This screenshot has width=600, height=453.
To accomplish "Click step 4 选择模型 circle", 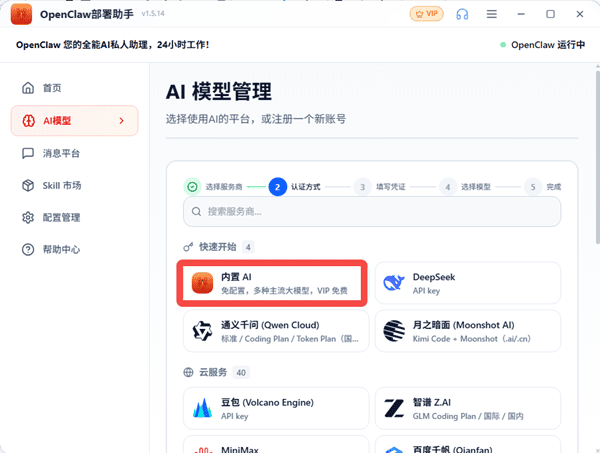I will click(x=448, y=187).
